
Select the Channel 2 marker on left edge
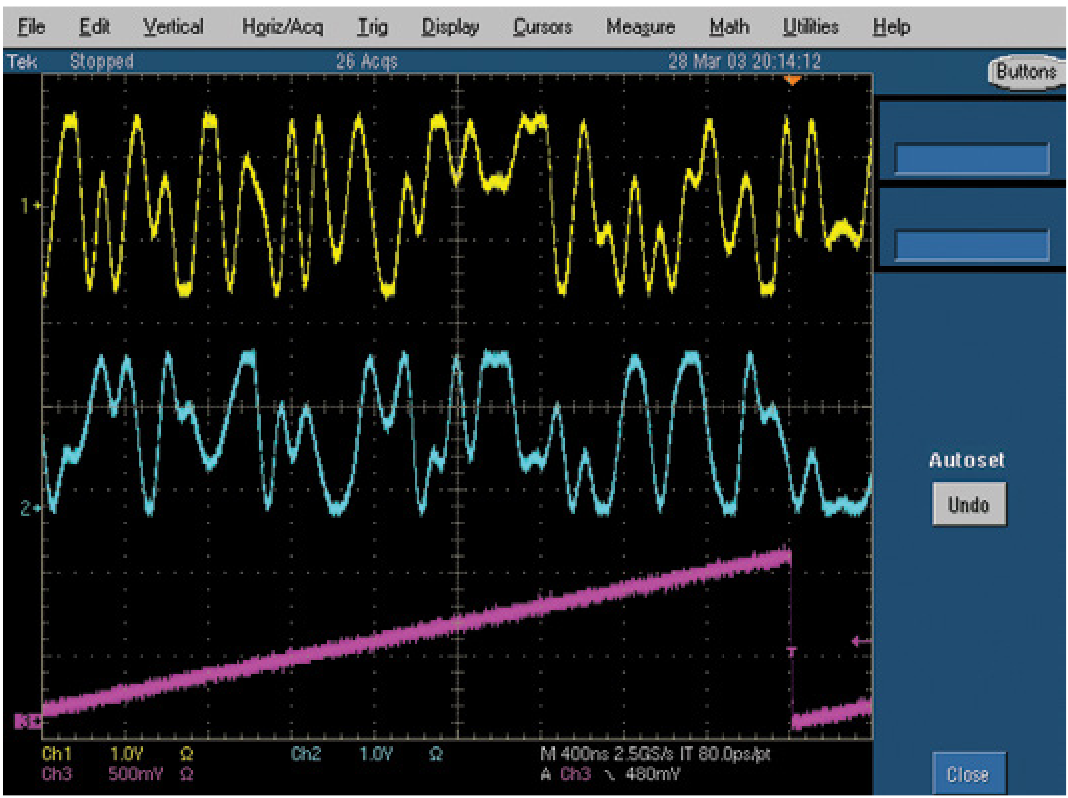click(30, 509)
